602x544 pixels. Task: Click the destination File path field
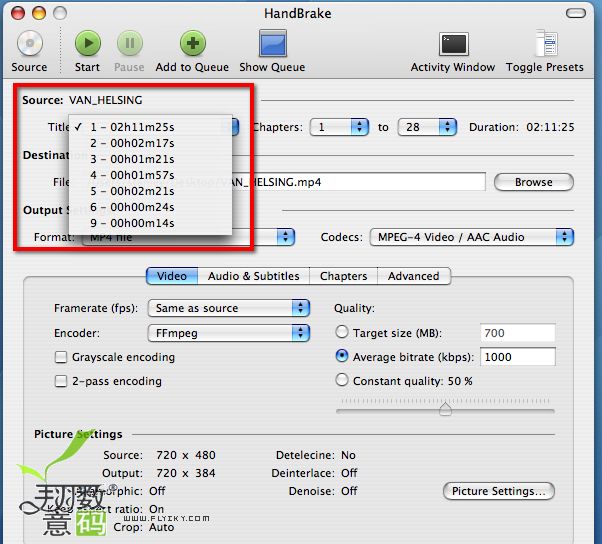pyautogui.click(x=358, y=182)
